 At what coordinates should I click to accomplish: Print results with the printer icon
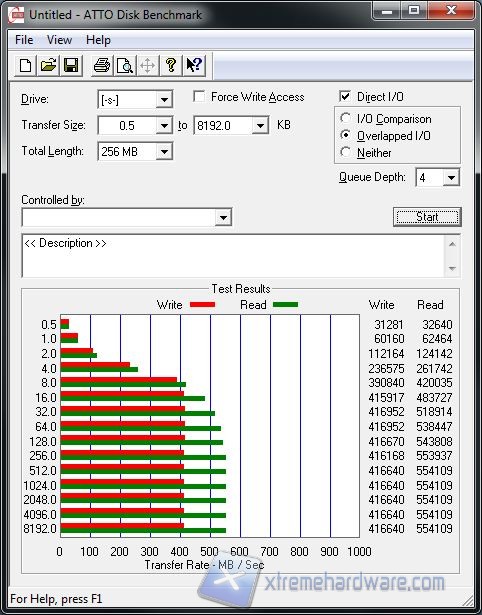(x=102, y=65)
